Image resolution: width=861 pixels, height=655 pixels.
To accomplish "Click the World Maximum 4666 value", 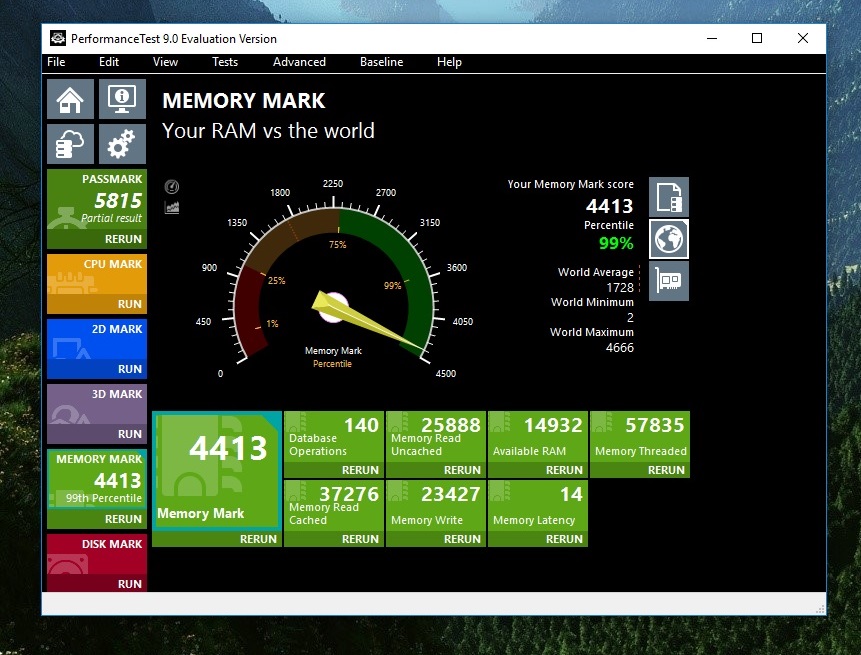I will pyautogui.click(x=619, y=348).
